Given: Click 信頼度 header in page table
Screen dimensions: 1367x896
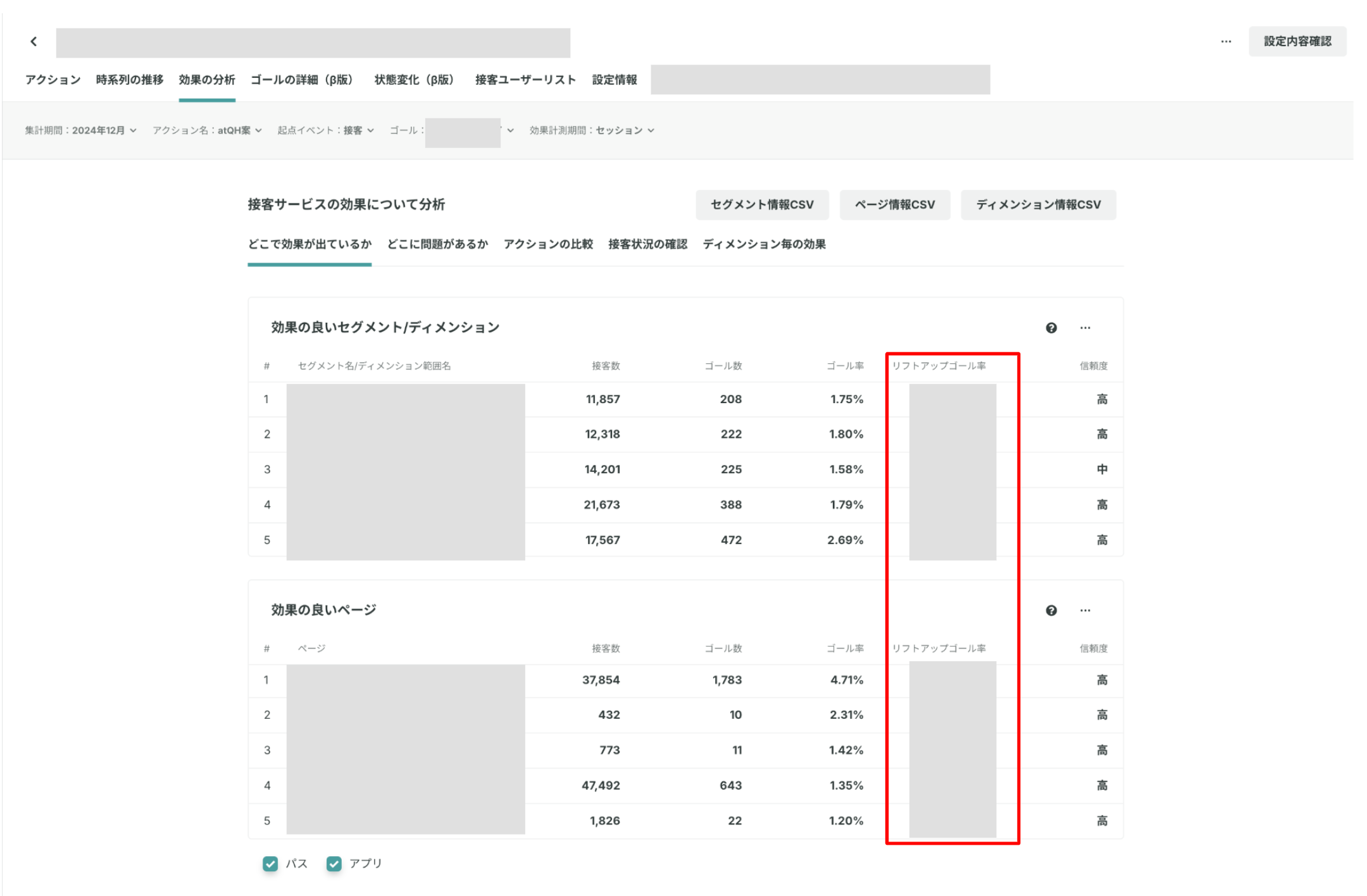Looking at the screenshot, I should pyautogui.click(x=1094, y=649).
